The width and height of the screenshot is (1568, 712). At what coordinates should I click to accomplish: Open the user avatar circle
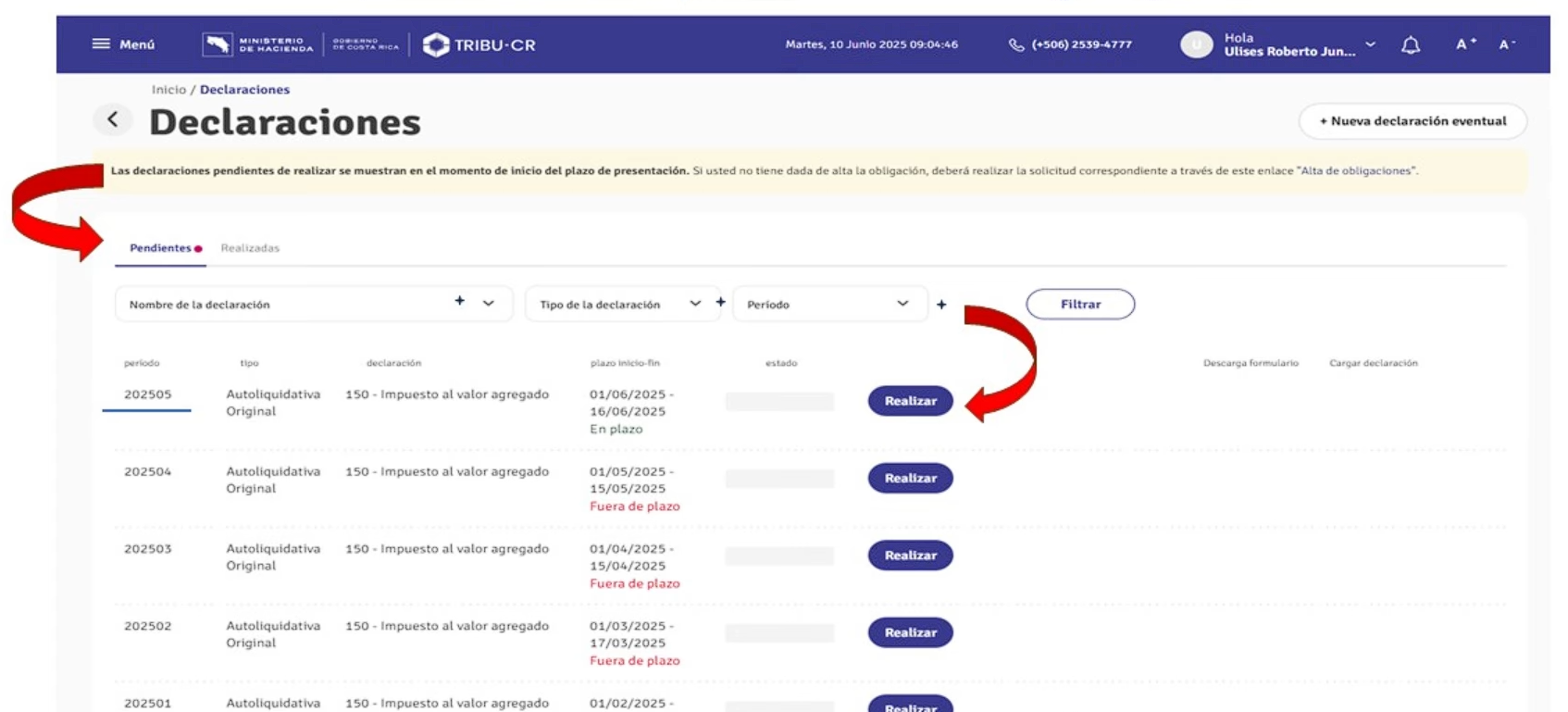point(1196,44)
